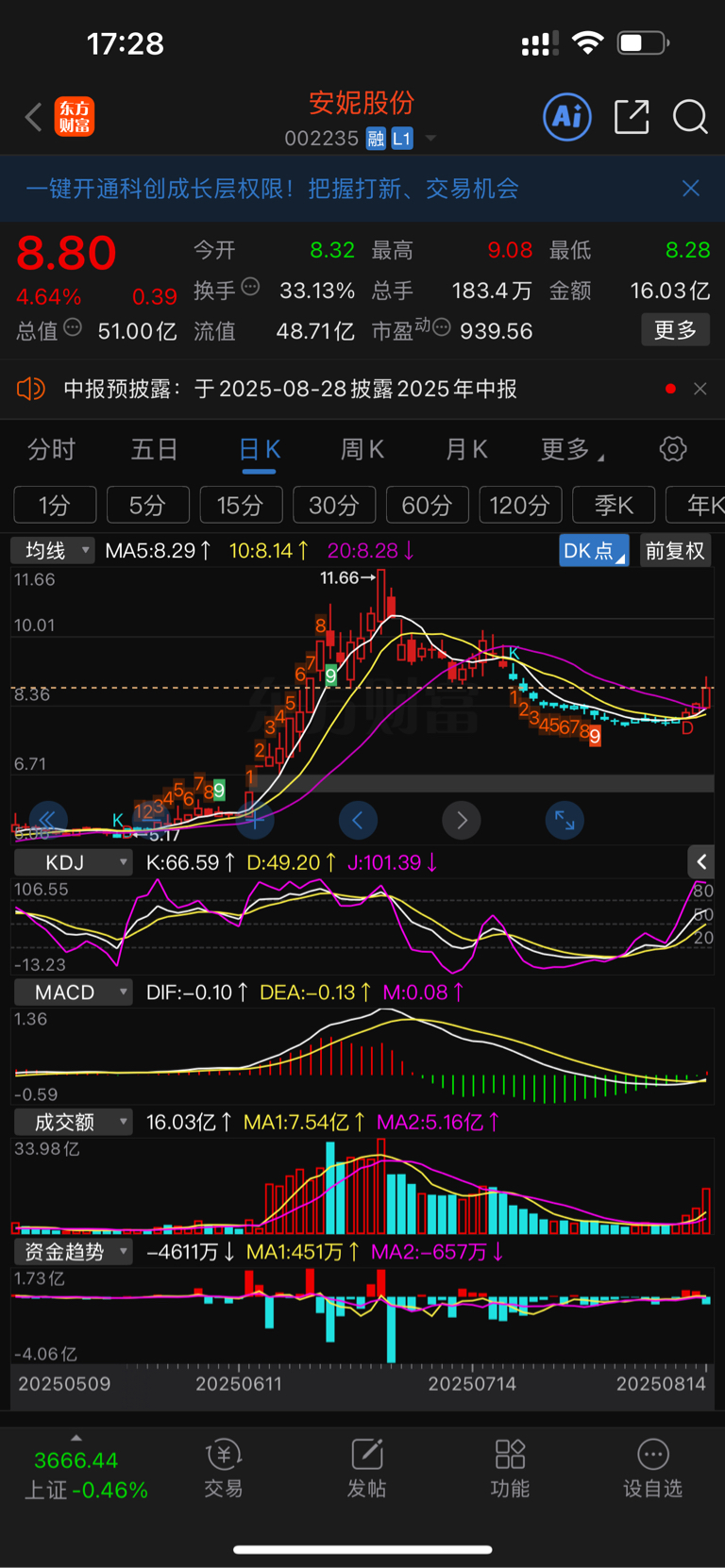Open the 交易 trade tab
725x1568 pixels.
pos(224,1470)
